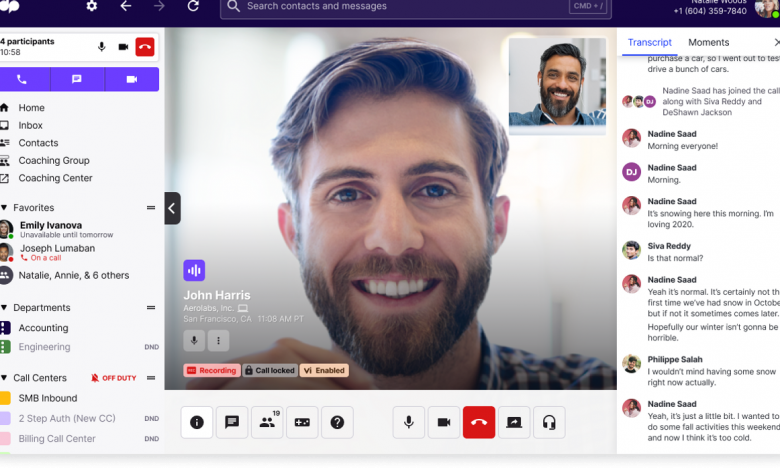This screenshot has width=780, height=470.
Task: Reload using the refresh icon
Action: tap(193, 6)
